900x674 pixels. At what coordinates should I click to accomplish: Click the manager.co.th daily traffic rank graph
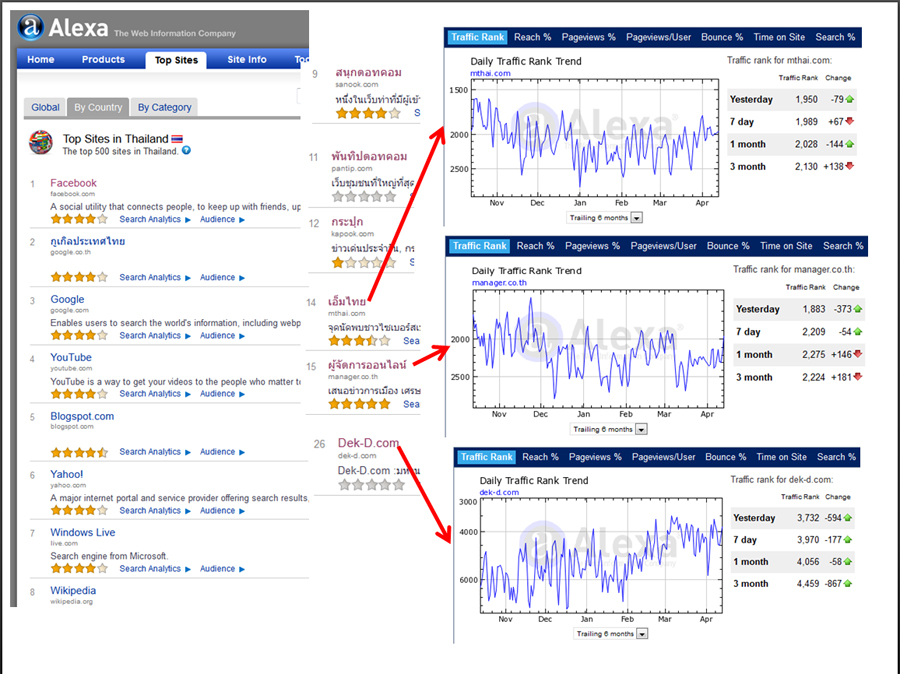(598, 348)
